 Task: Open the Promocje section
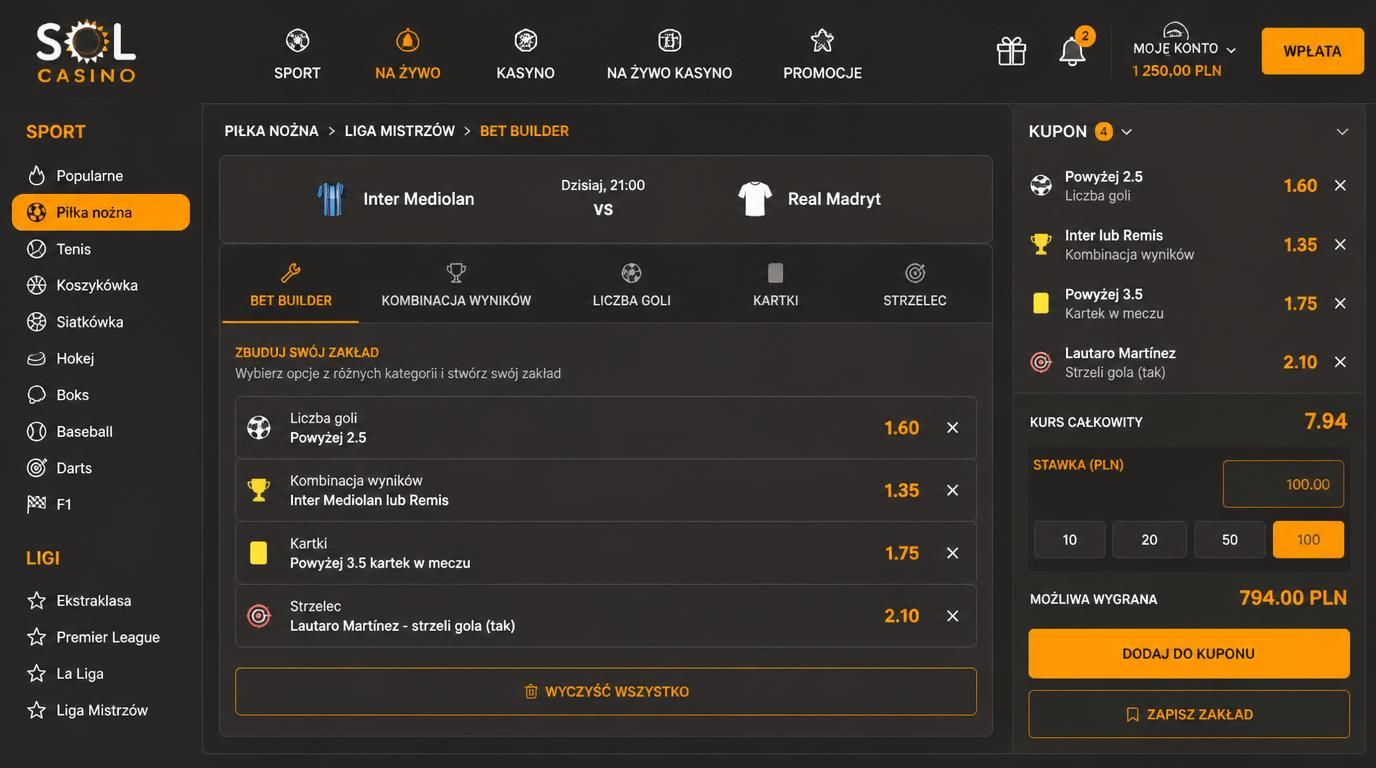click(822, 55)
